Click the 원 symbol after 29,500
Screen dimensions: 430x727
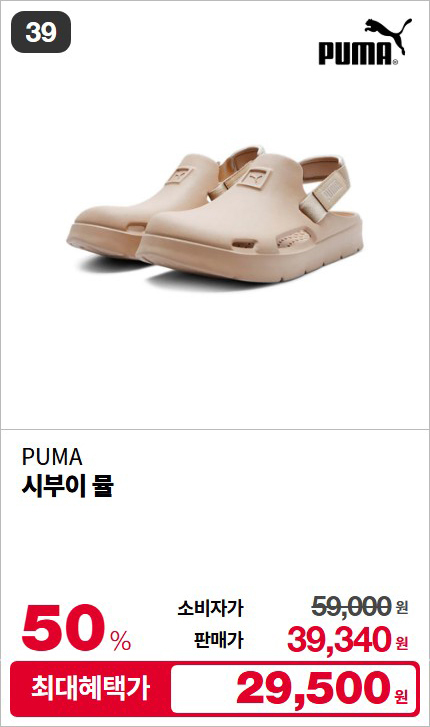[x=401, y=695]
